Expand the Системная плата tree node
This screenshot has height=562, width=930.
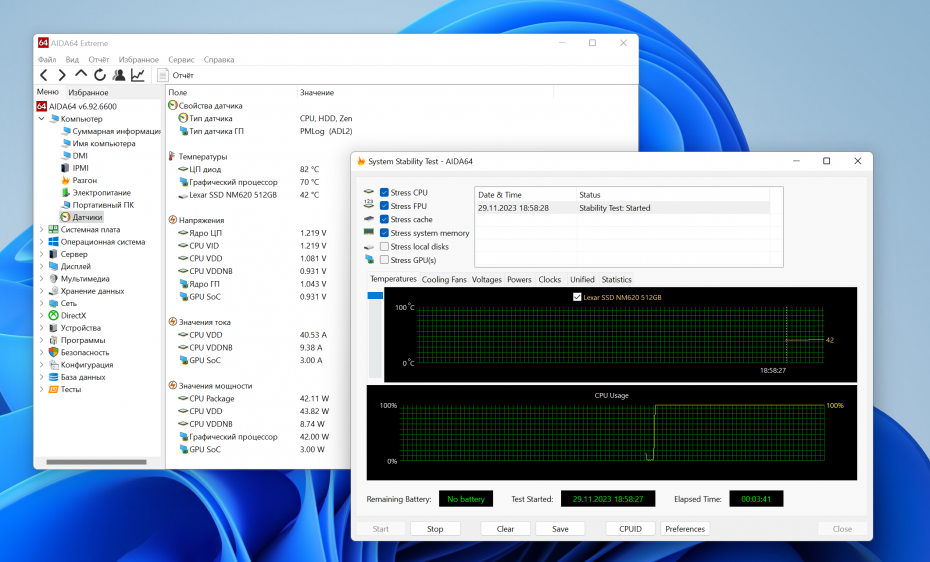point(42,229)
